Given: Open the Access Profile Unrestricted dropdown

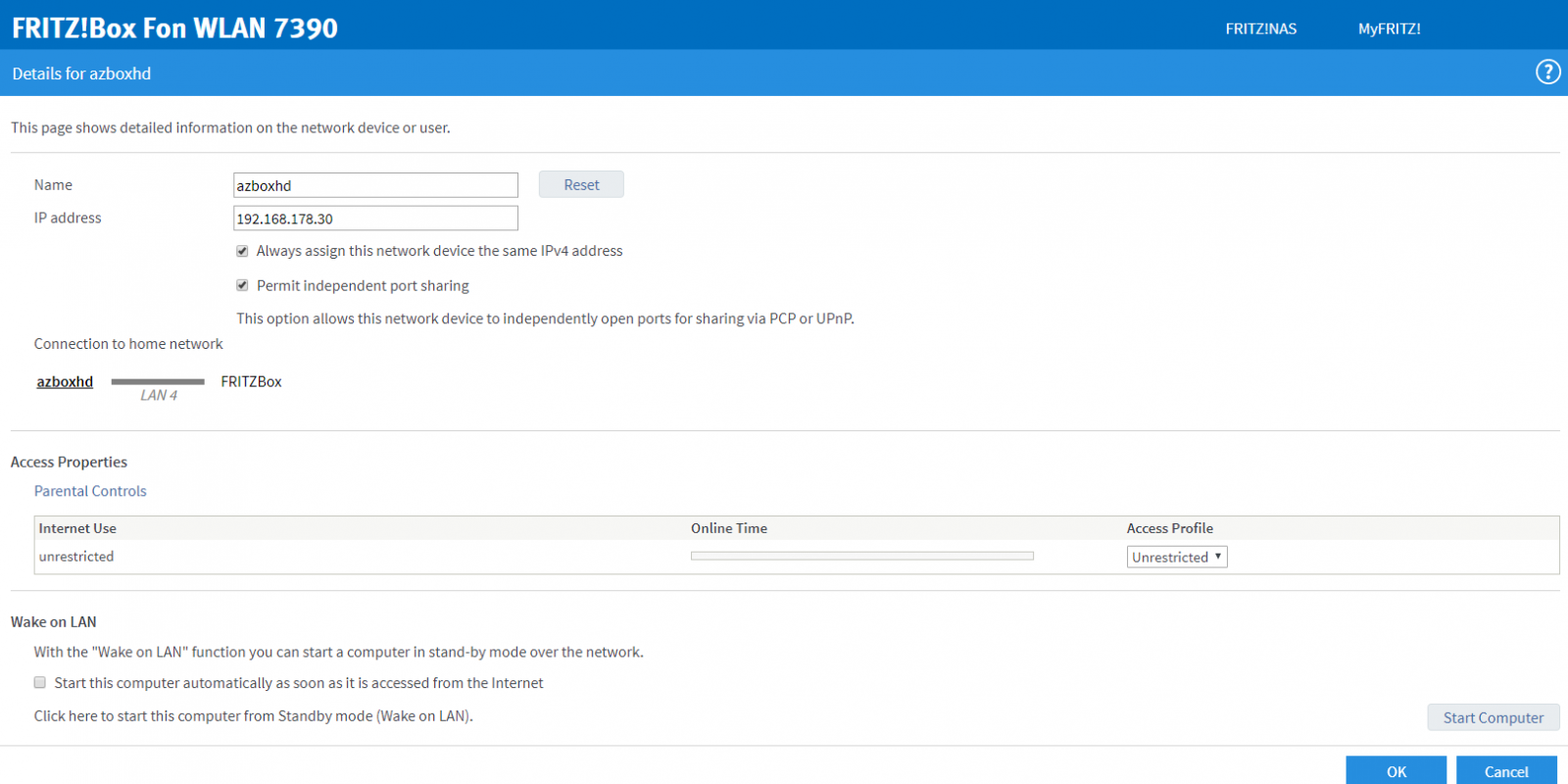Looking at the screenshot, I should point(1177,557).
